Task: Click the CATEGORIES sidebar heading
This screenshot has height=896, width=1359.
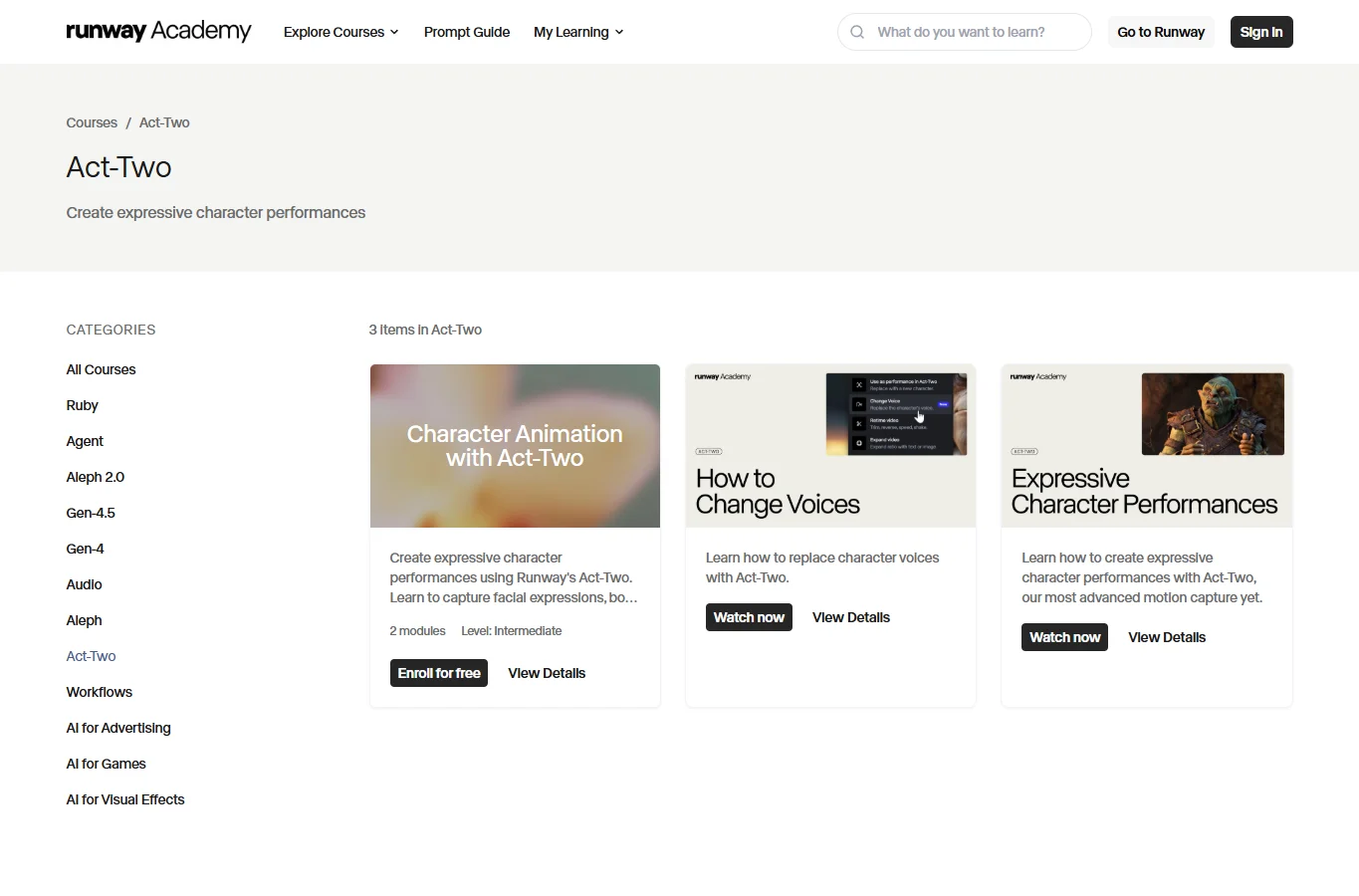Action: (x=111, y=330)
